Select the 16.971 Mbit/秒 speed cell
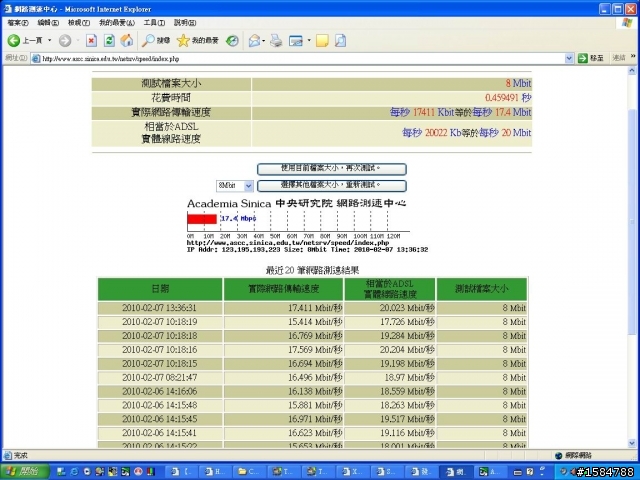 (x=284, y=419)
